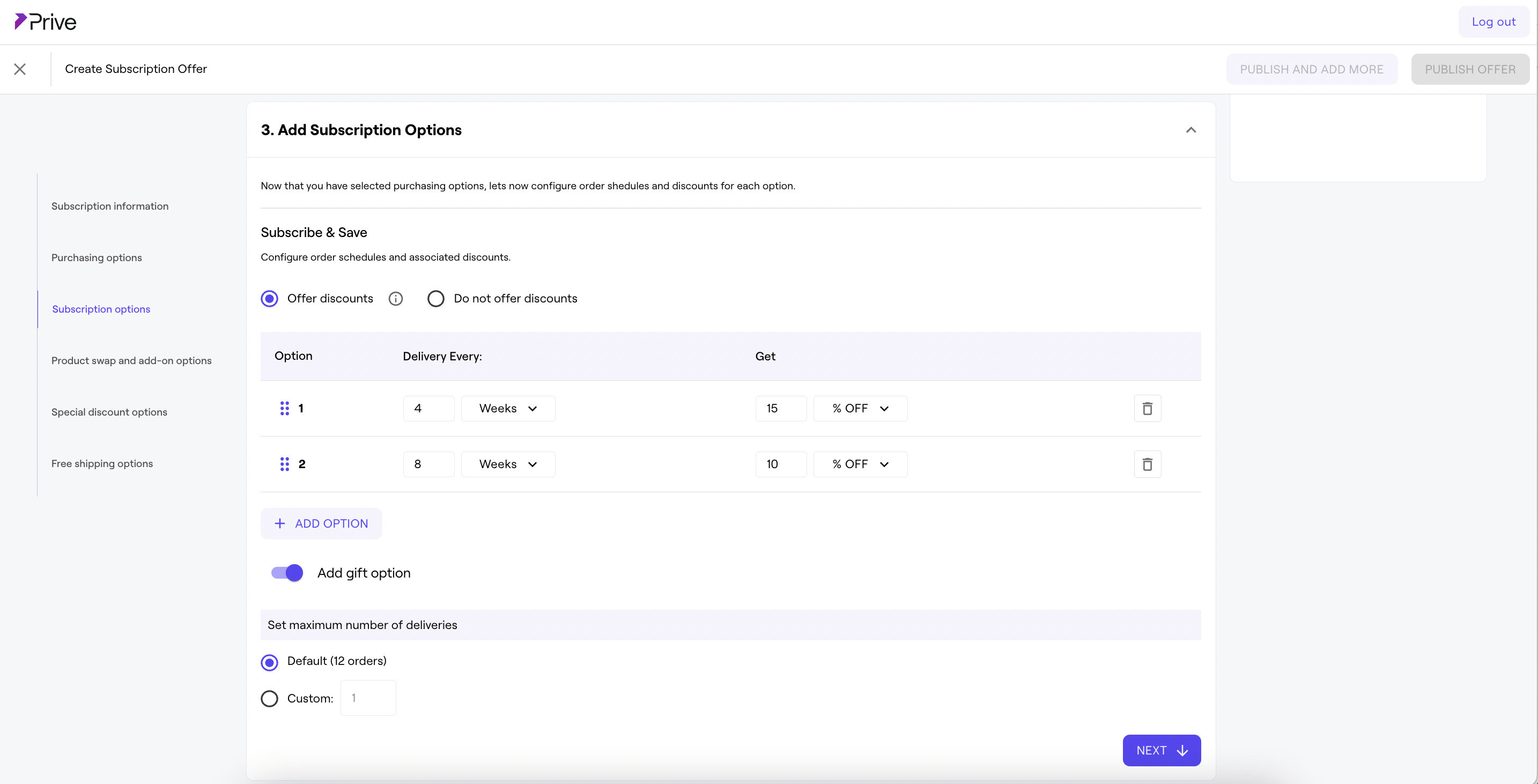
Task: Open the % OFF dropdown for option 2
Action: point(860,464)
